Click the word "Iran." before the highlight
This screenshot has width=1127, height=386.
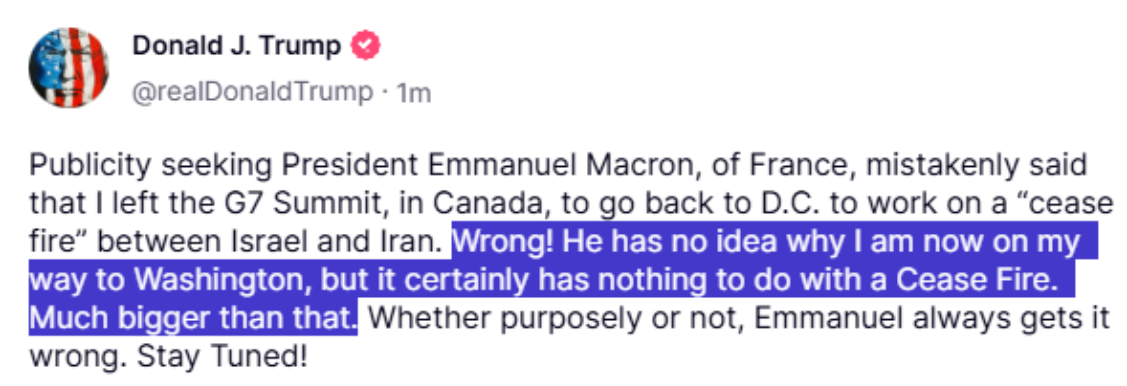click(408, 242)
